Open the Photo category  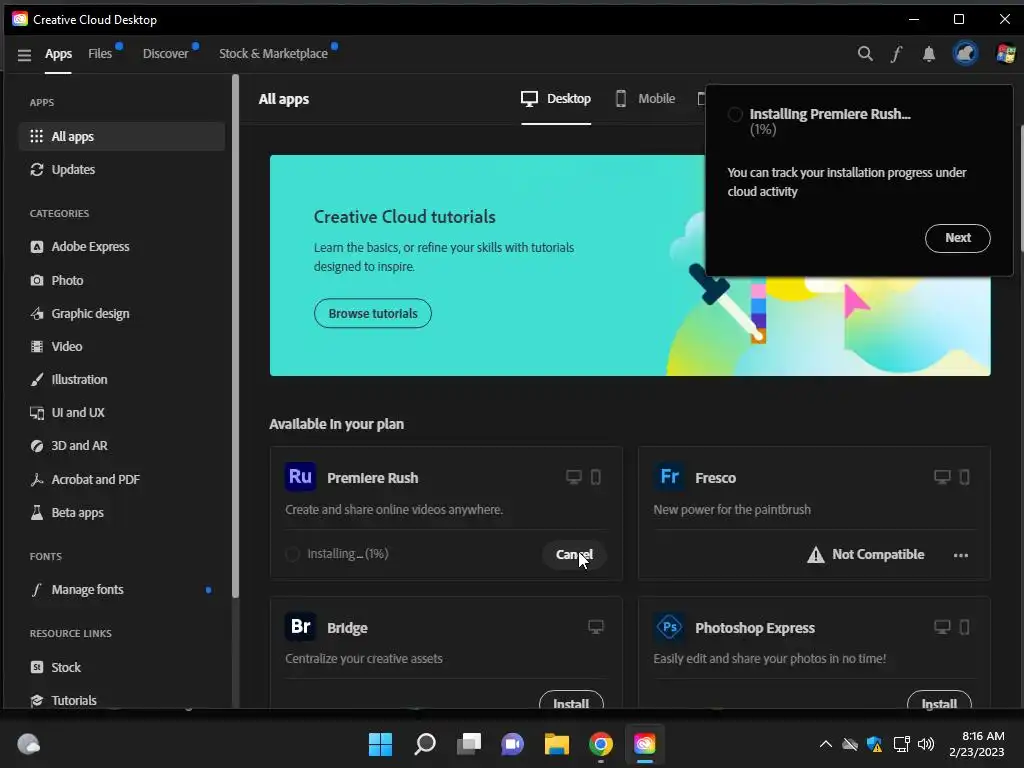pos(121,280)
